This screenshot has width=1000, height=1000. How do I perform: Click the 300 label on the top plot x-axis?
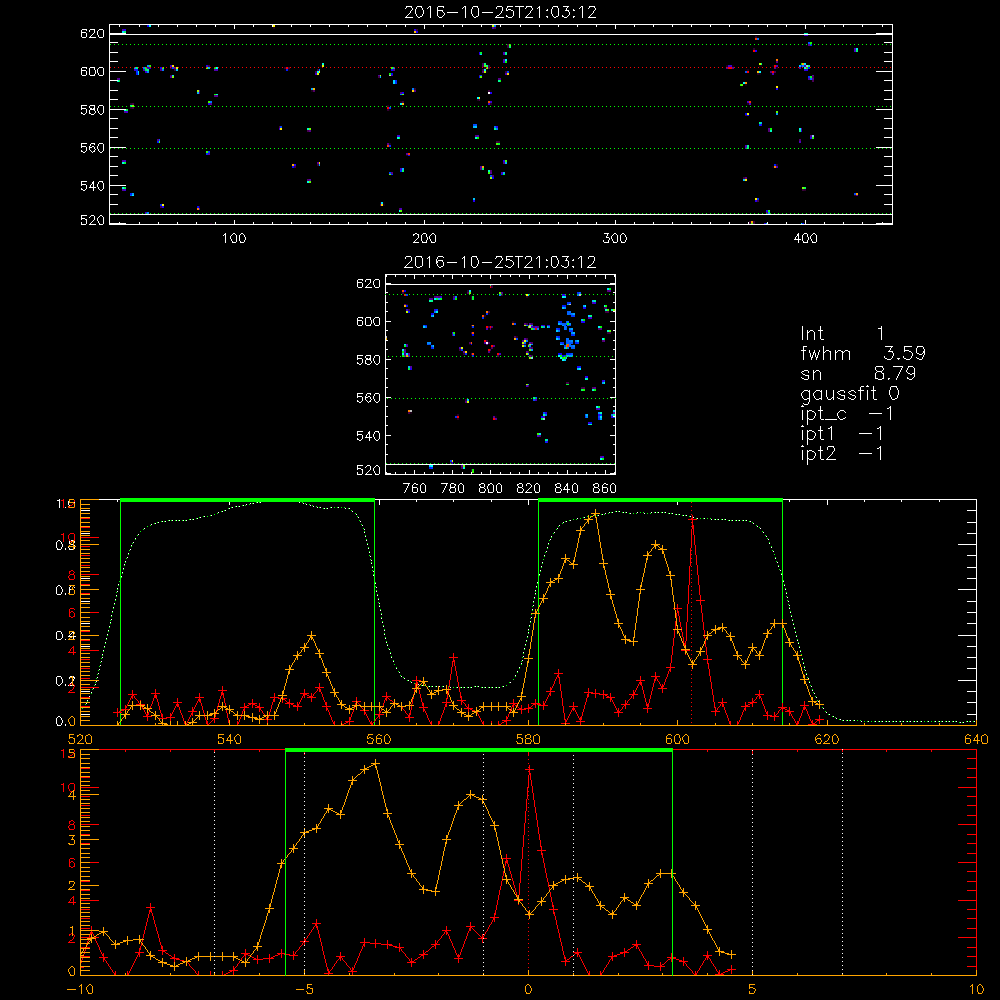(615, 239)
